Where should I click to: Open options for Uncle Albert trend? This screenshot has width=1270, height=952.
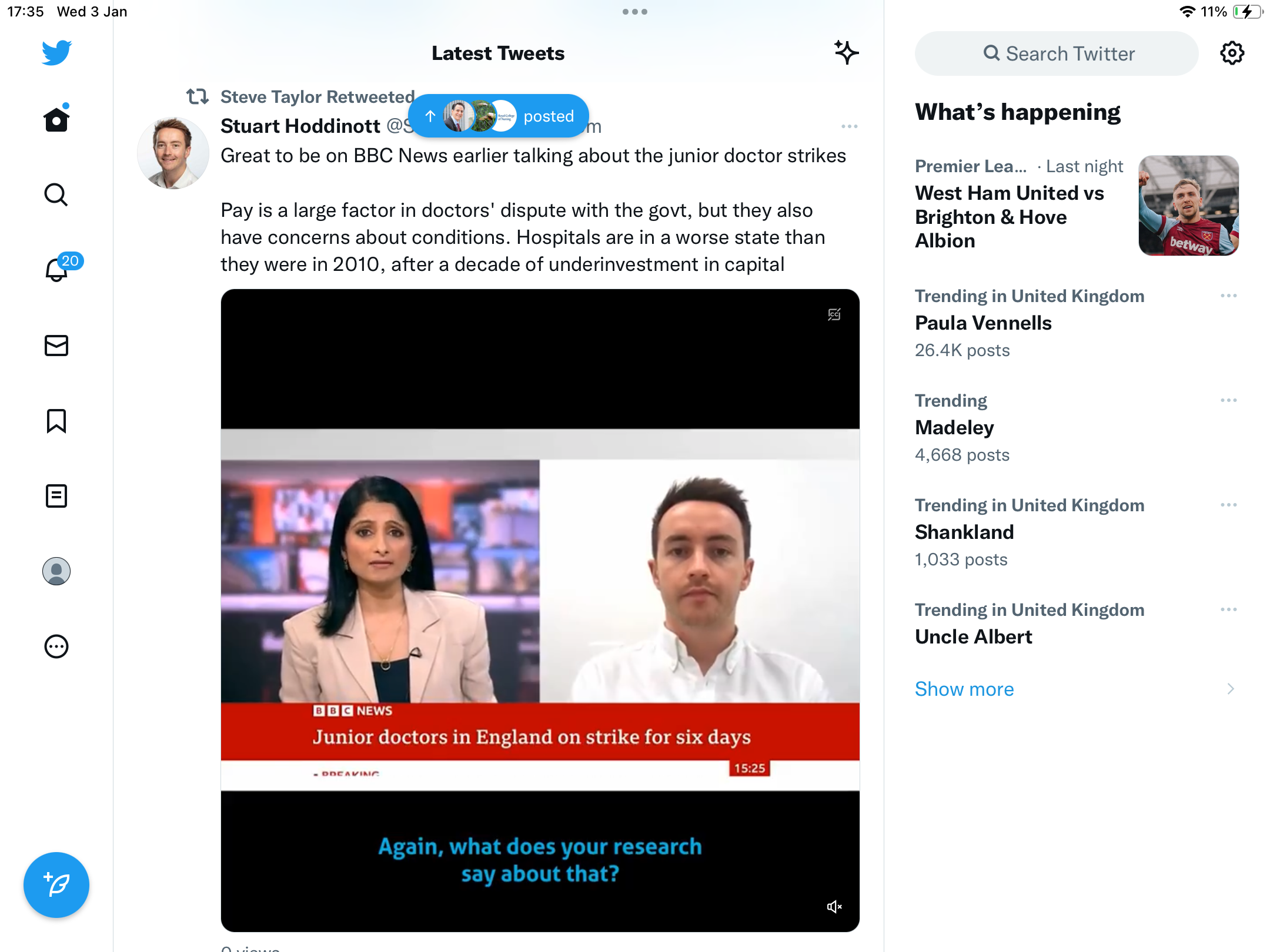[1228, 609]
